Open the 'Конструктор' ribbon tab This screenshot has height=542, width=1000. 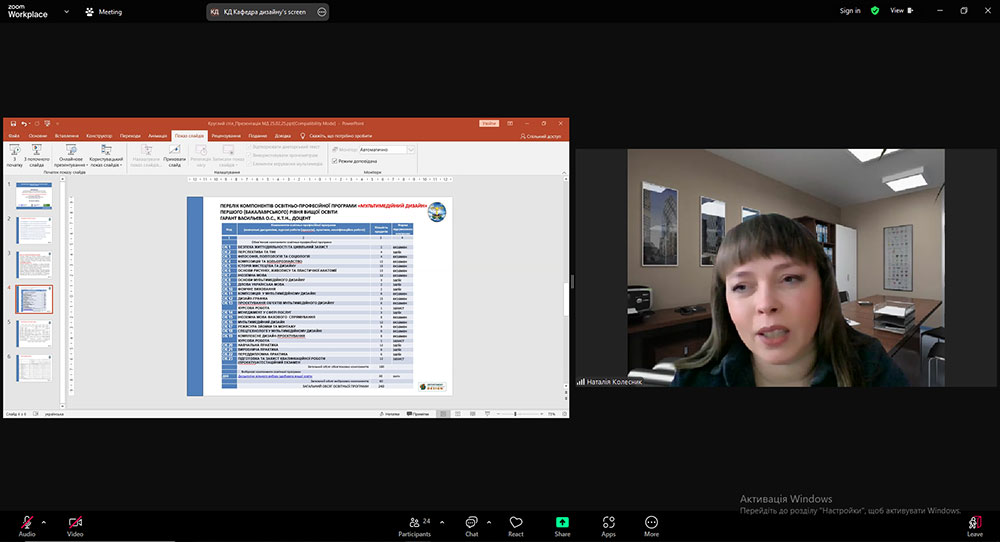click(99, 136)
